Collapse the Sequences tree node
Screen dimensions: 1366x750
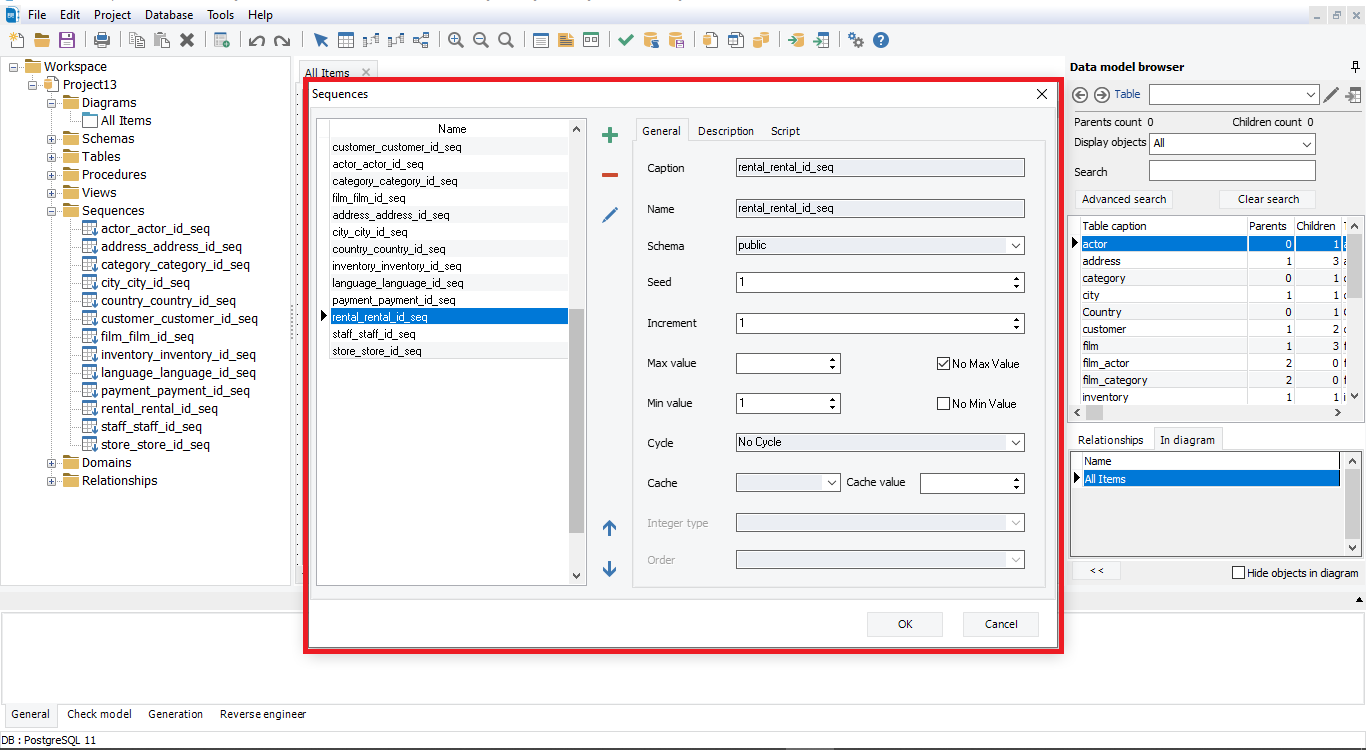pyautogui.click(x=51, y=210)
